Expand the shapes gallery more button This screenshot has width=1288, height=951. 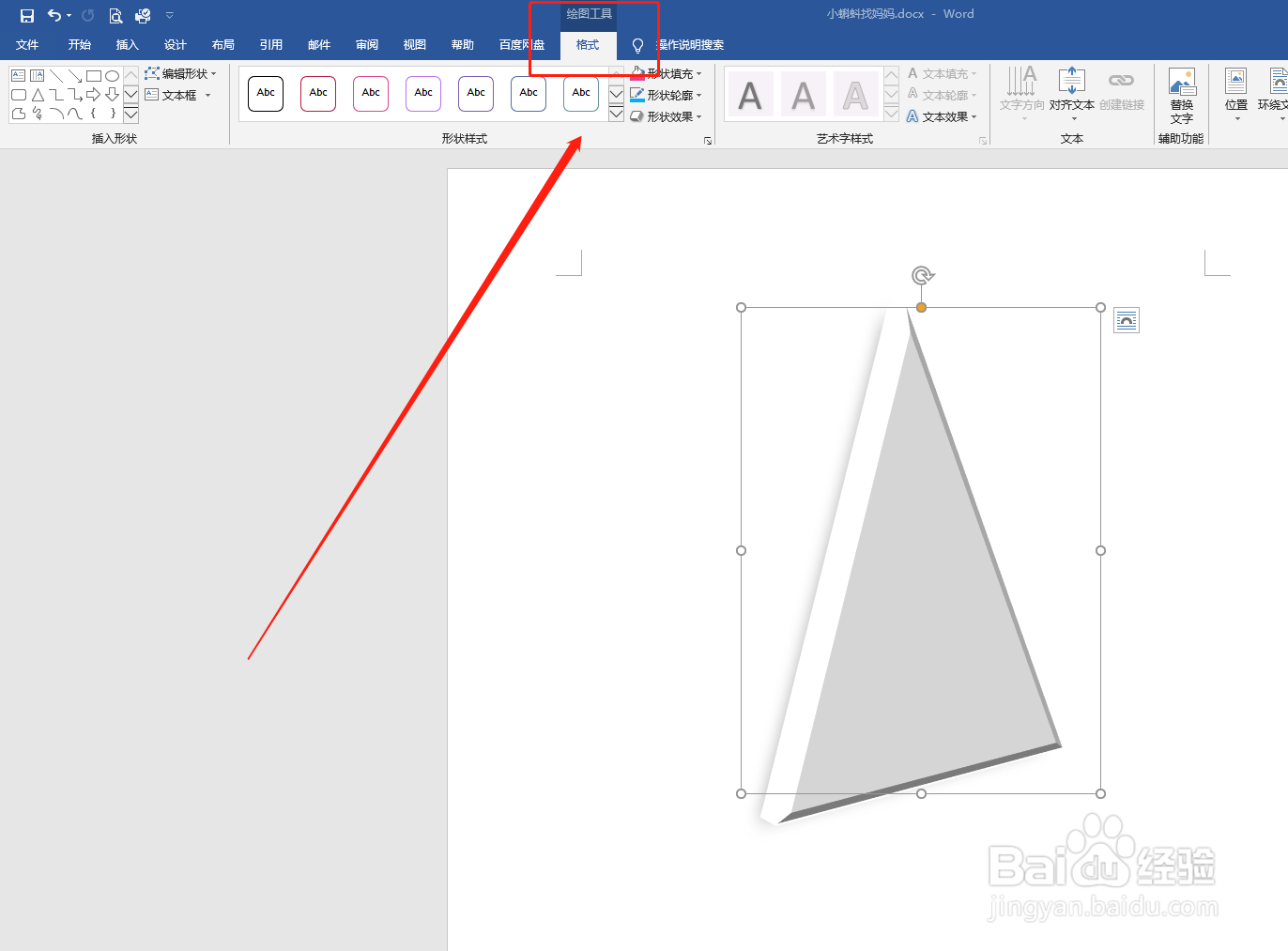click(x=130, y=115)
